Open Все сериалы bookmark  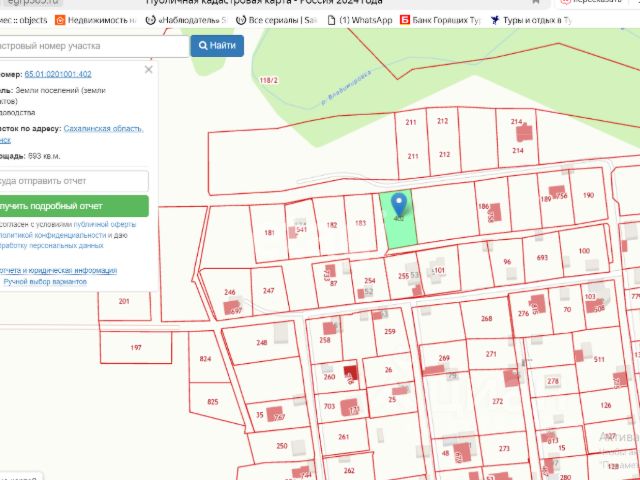(x=277, y=20)
